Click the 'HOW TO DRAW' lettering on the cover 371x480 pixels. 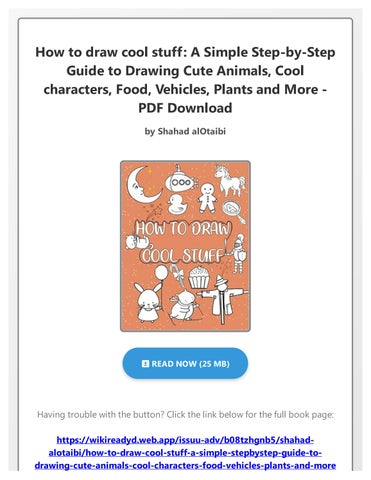183,229
